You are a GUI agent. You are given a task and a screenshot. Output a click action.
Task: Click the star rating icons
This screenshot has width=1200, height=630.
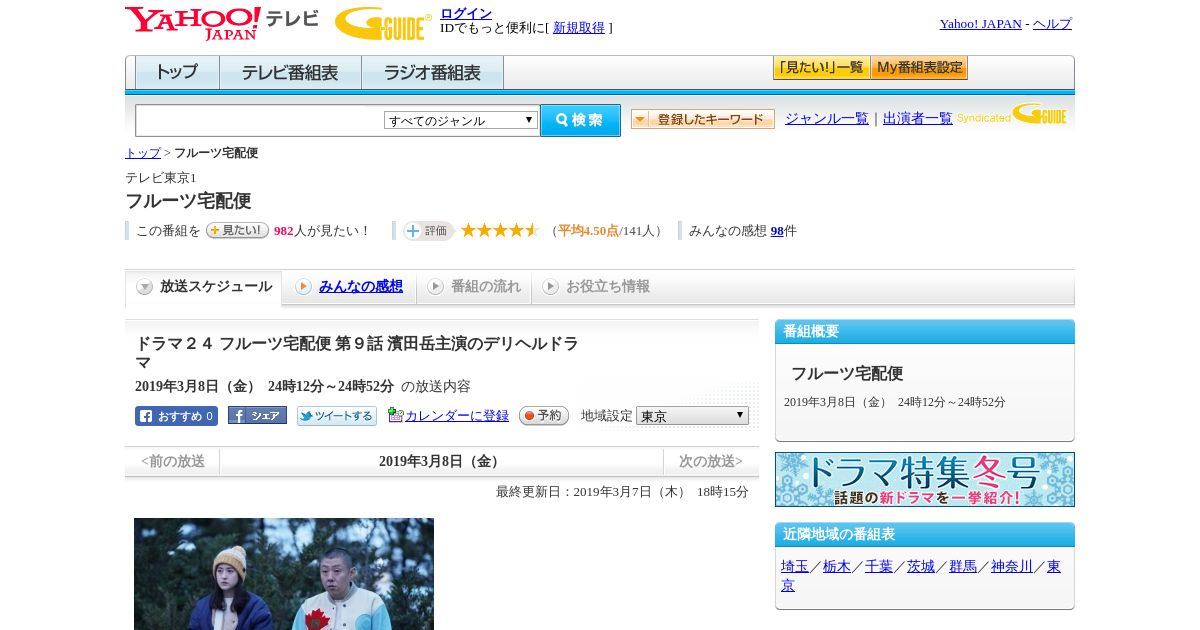tap(500, 230)
